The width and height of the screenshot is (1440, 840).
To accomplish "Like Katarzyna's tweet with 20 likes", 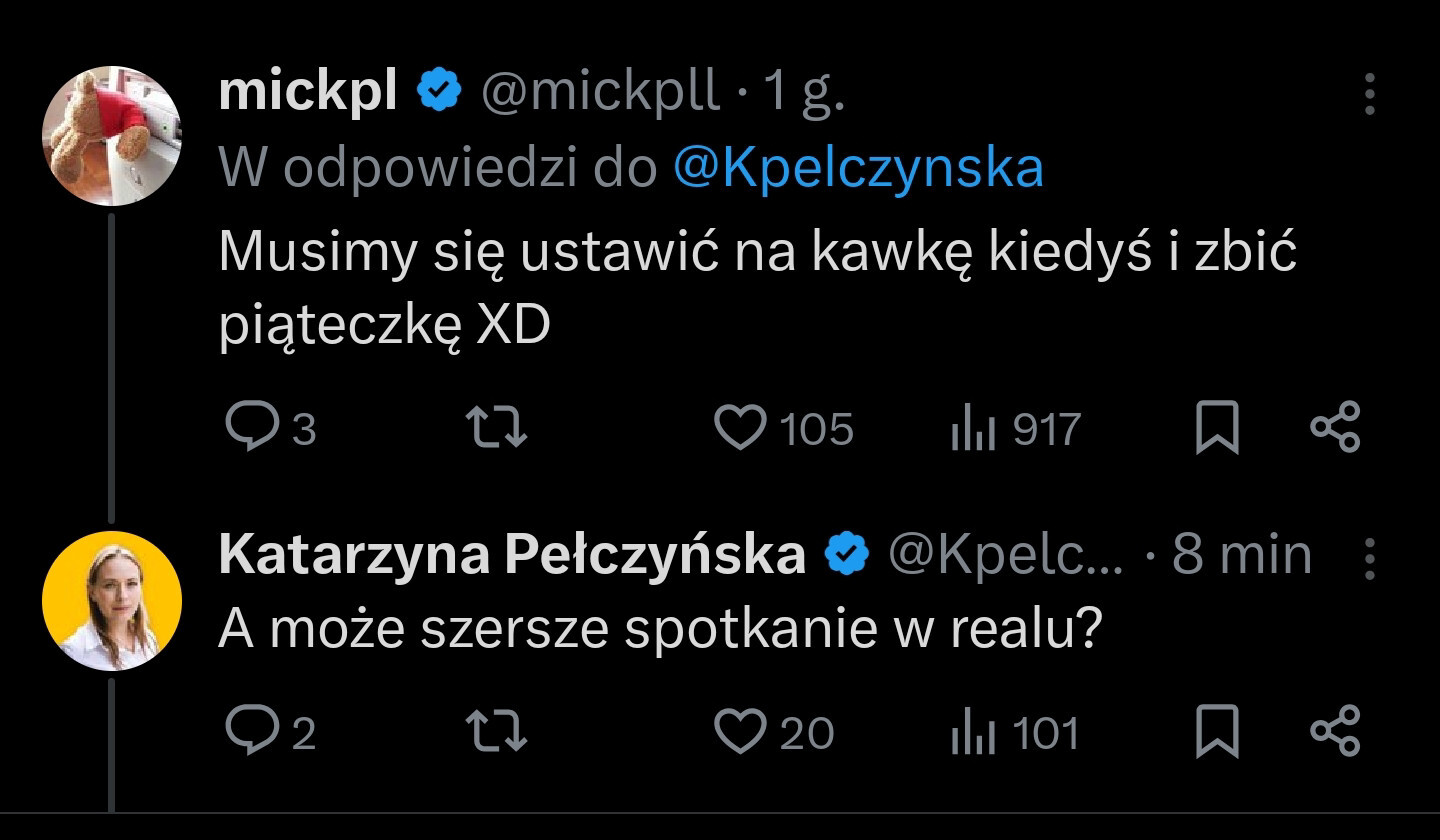I will click(x=739, y=731).
